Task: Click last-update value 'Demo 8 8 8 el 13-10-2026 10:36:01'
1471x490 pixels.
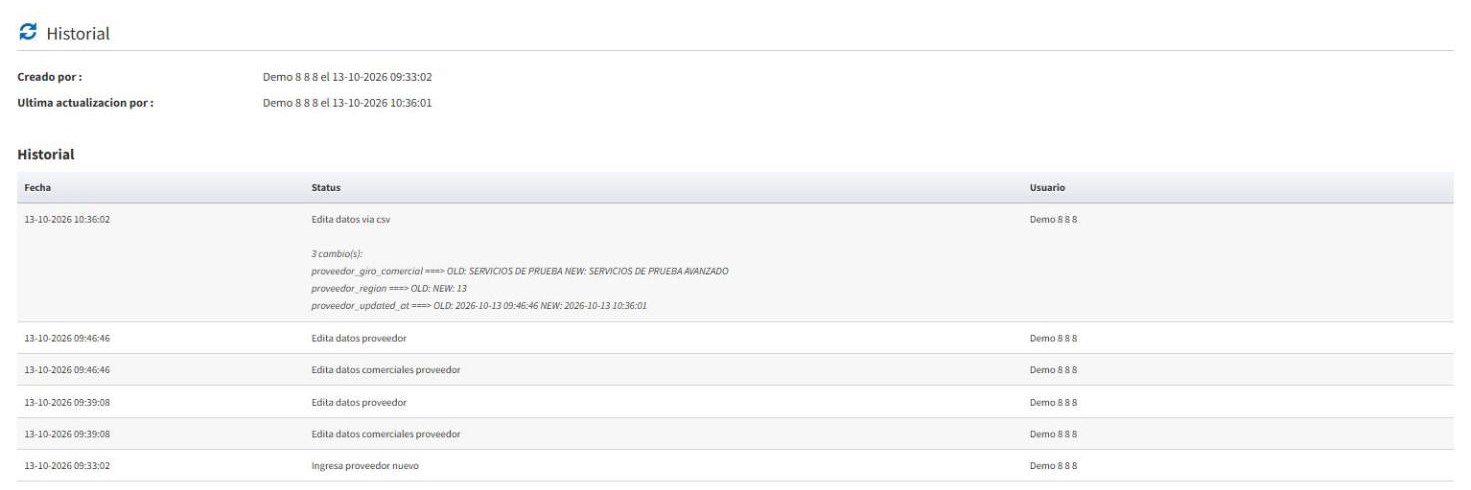Action: [347, 102]
